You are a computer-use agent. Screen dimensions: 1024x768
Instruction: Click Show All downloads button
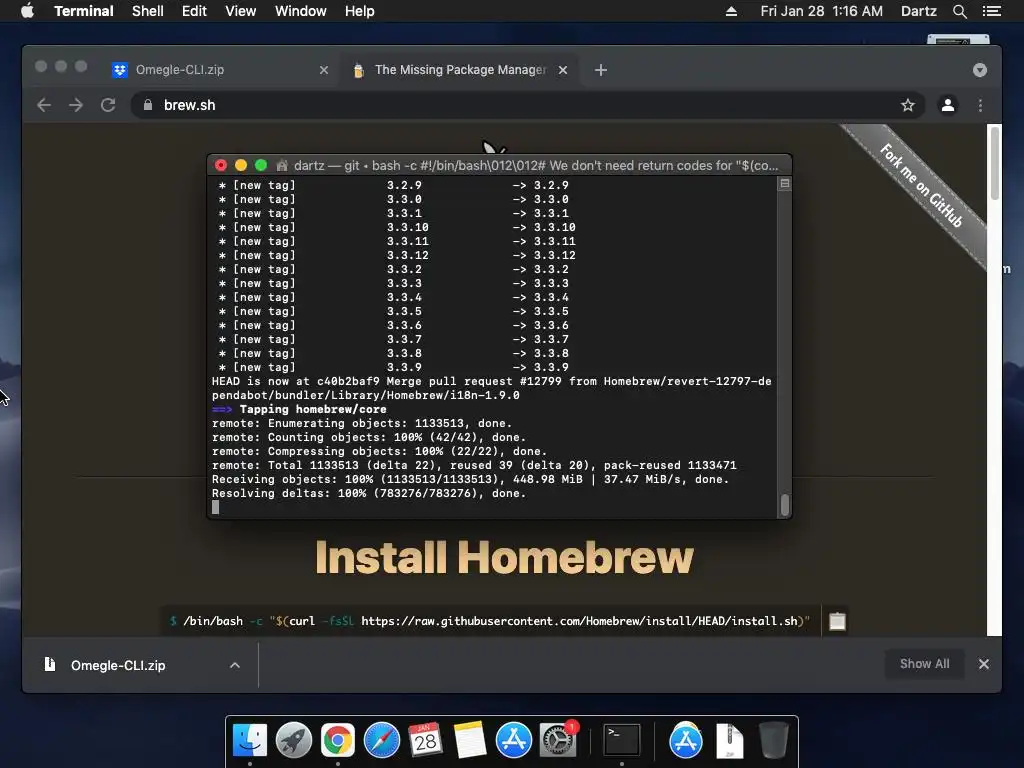[924, 664]
